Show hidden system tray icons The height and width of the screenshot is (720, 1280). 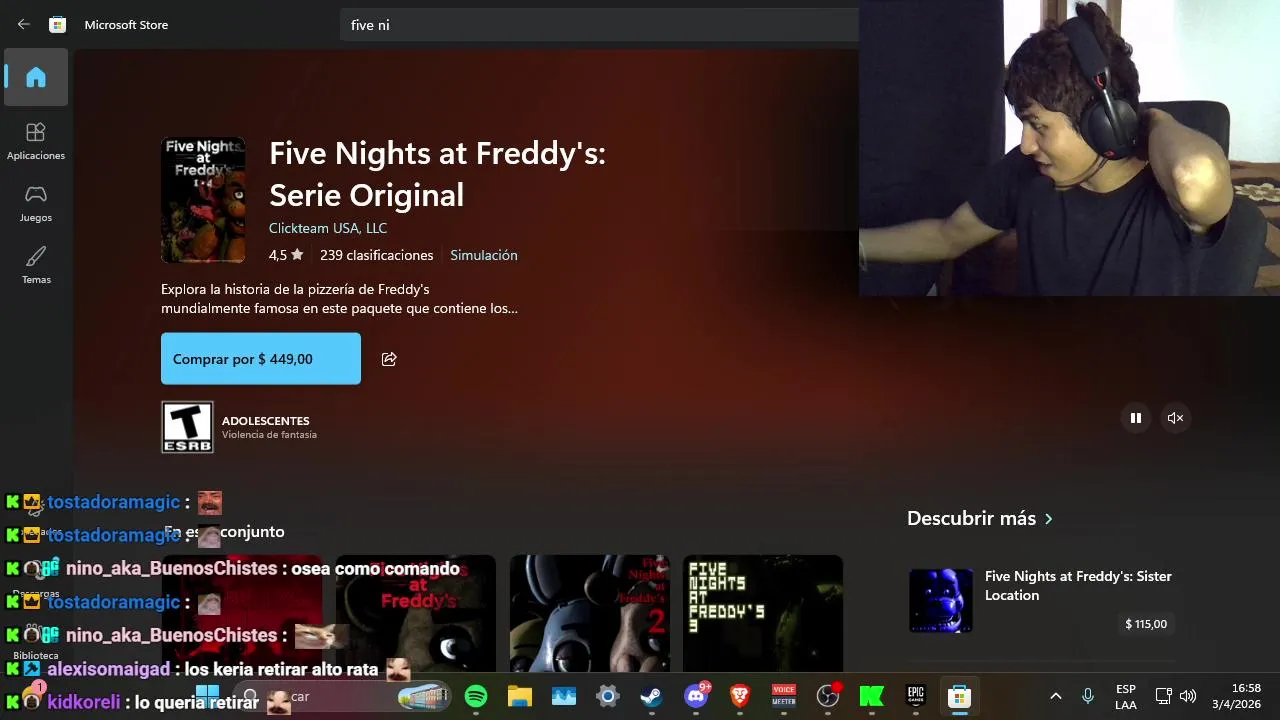(x=1055, y=696)
